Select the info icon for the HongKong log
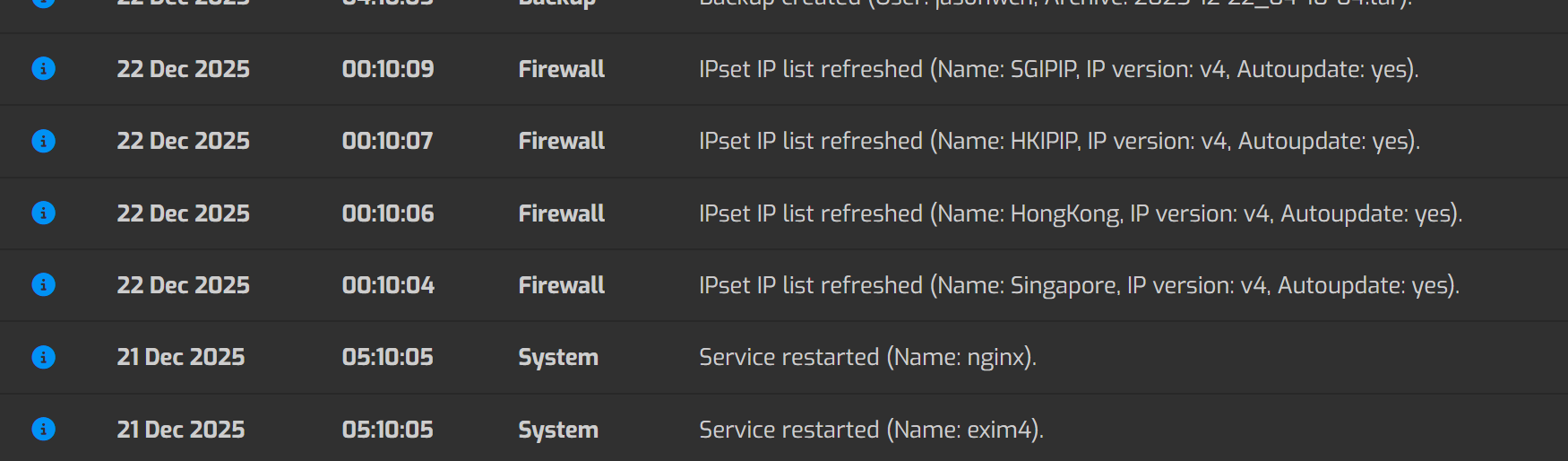Viewport: 1568px width, 461px height. coord(43,213)
